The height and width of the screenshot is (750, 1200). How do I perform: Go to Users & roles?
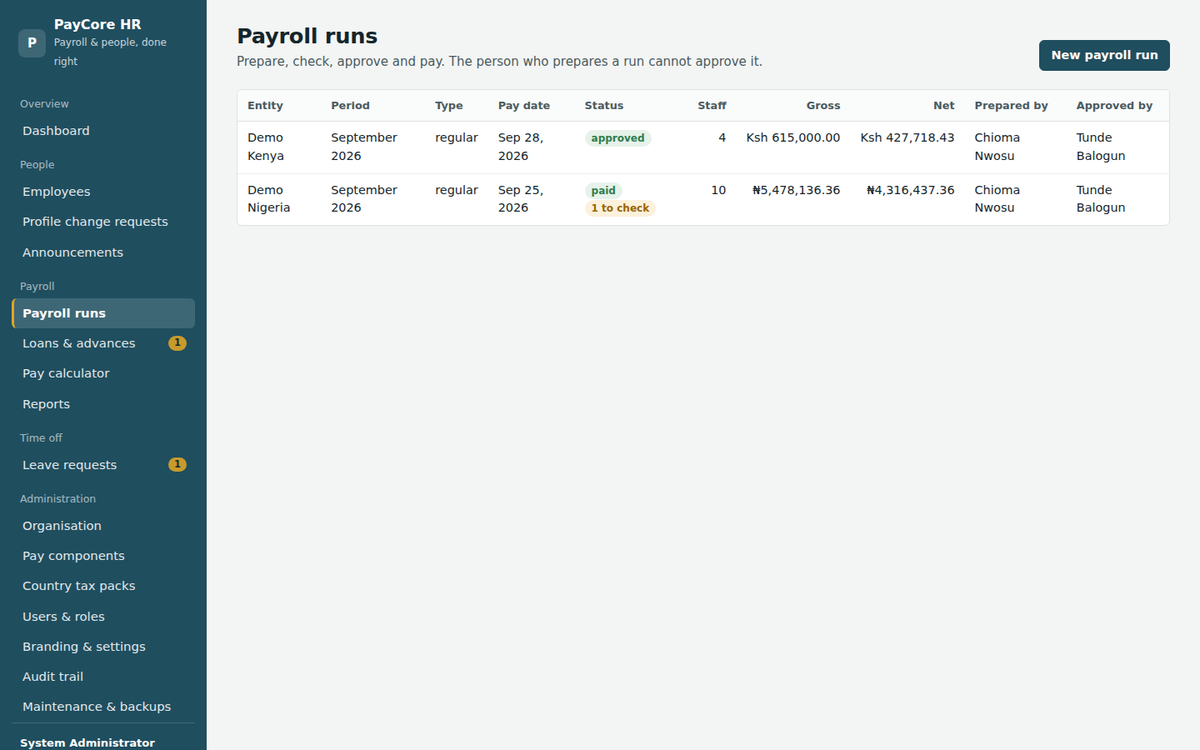tap(103, 617)
